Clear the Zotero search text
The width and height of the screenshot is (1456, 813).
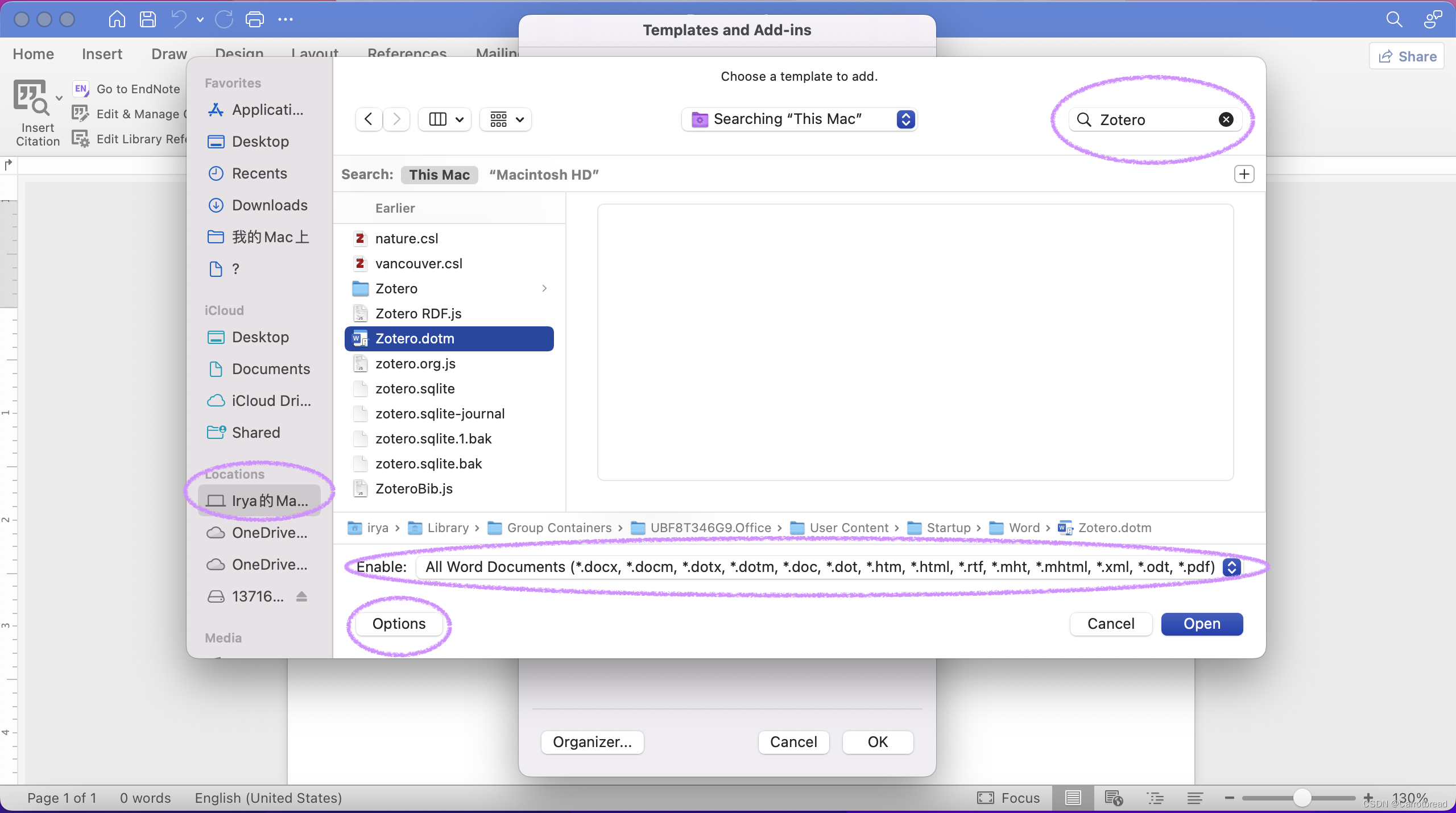coord(1226,119)
